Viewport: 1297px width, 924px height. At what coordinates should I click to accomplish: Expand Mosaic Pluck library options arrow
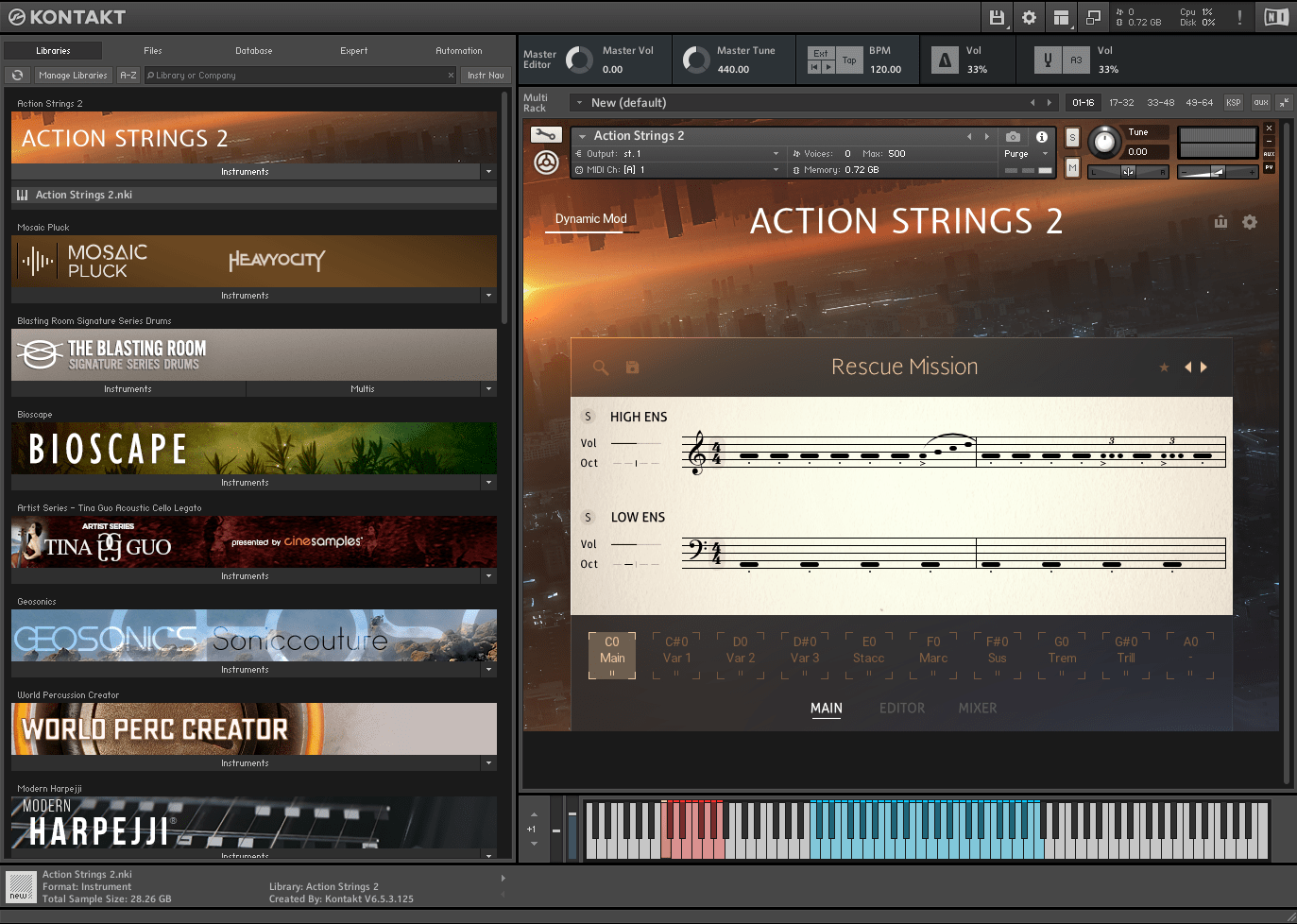488,296
